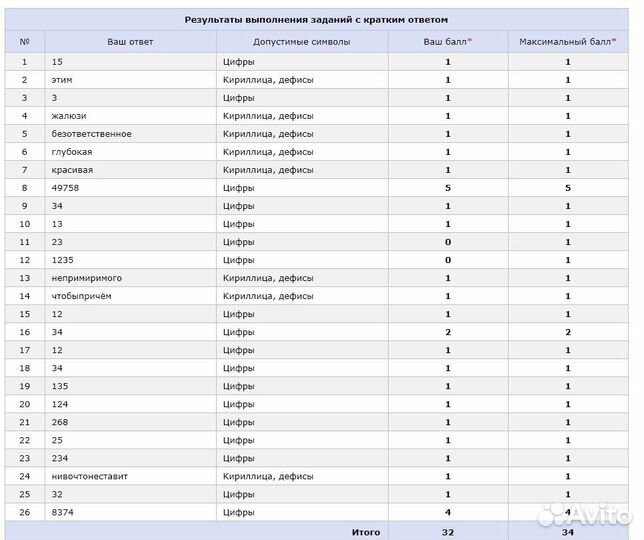
Task: Click the answer '8374' in row 26
Action: (64, 512)
